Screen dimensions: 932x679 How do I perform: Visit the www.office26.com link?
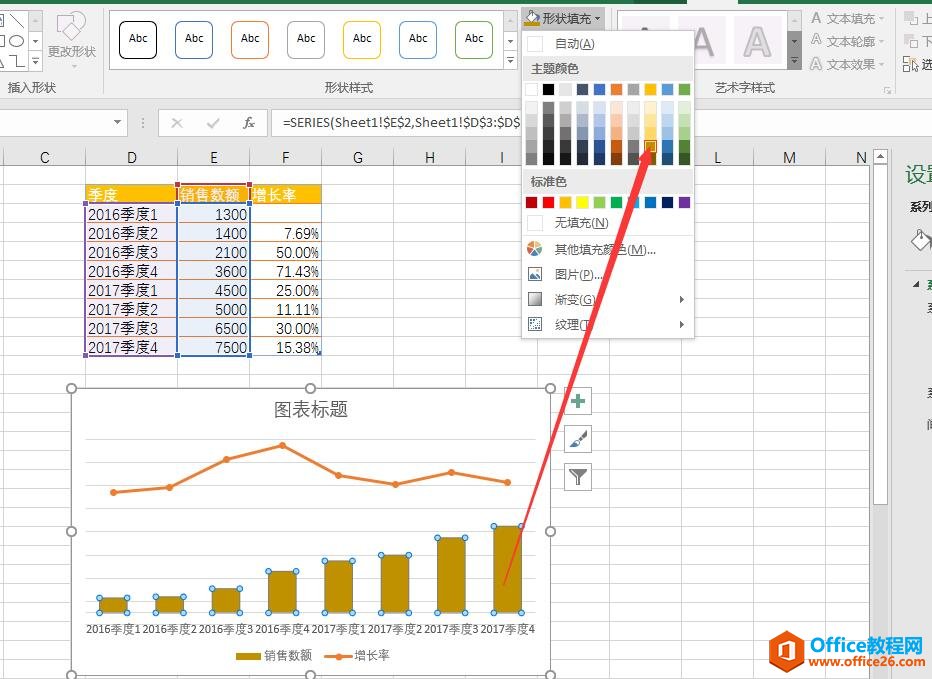tap(866, 663)
